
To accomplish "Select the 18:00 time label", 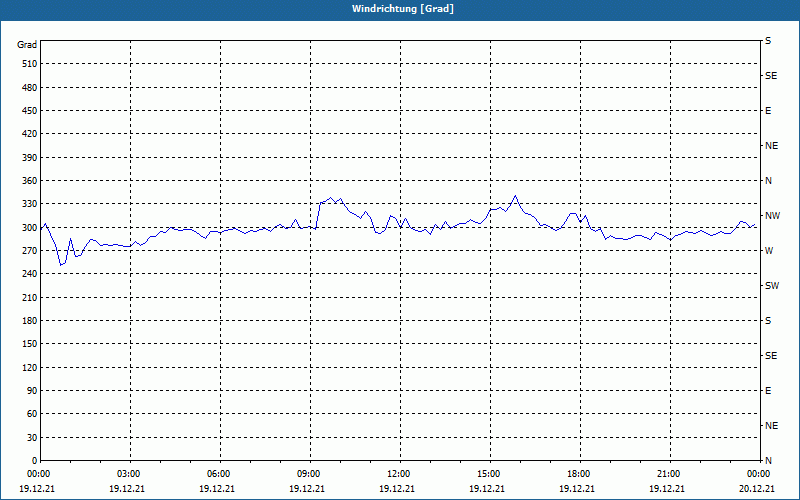I will click(x=579, y=474).
